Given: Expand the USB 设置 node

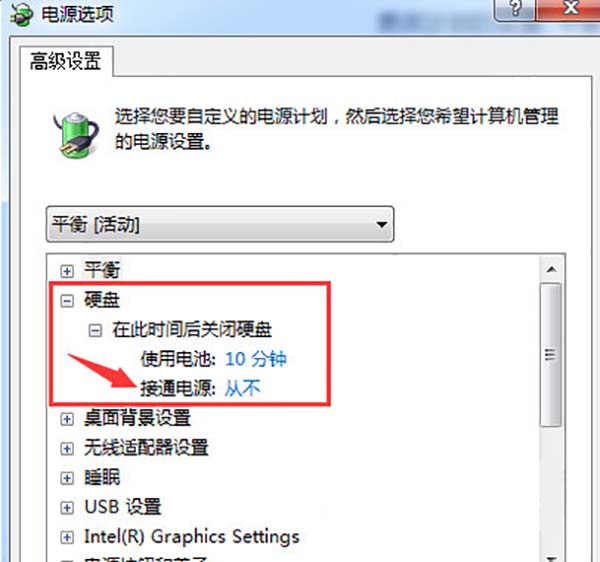Looking at the screenshot, I should click(x=67, y=508).
